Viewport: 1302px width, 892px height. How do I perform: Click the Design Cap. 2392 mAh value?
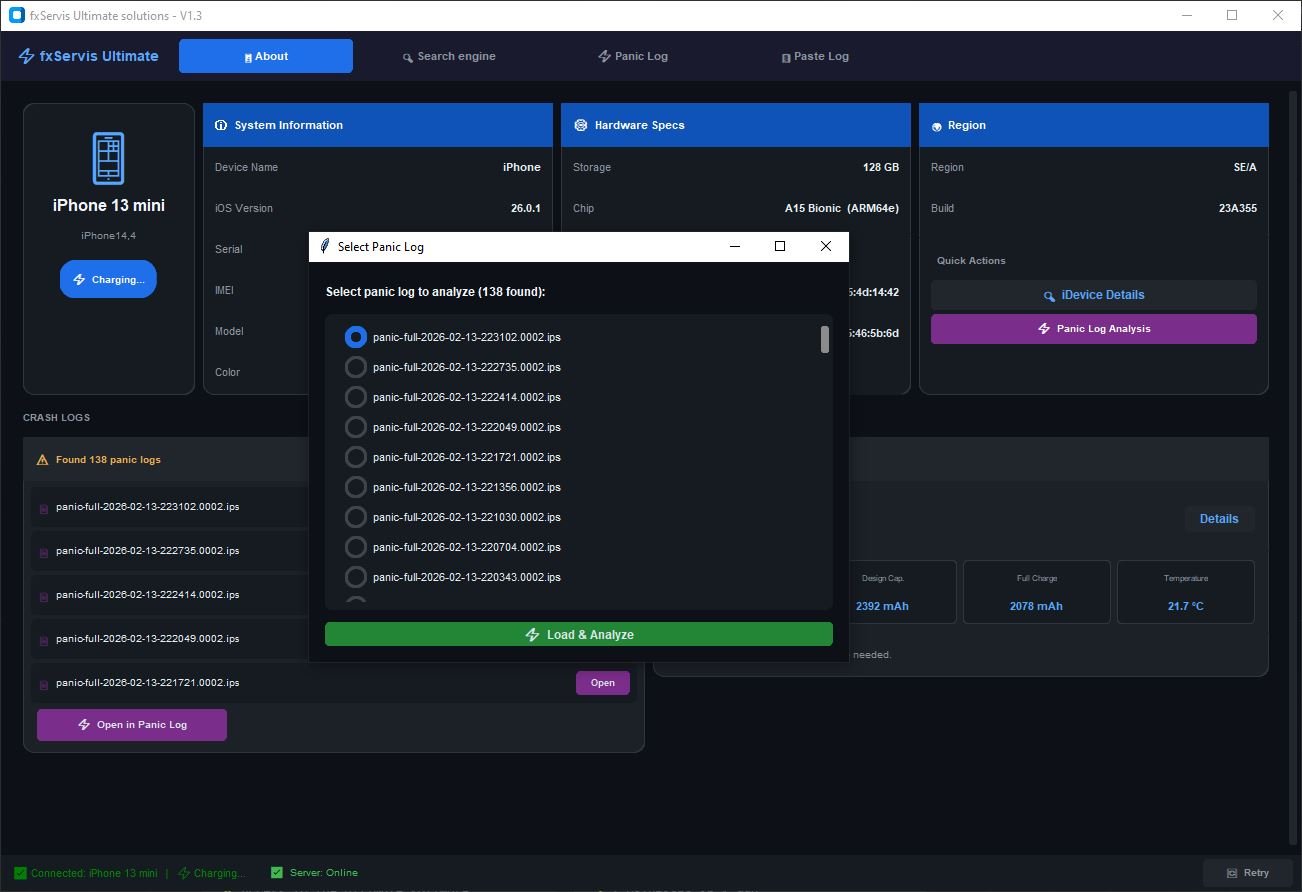(882, 606)
